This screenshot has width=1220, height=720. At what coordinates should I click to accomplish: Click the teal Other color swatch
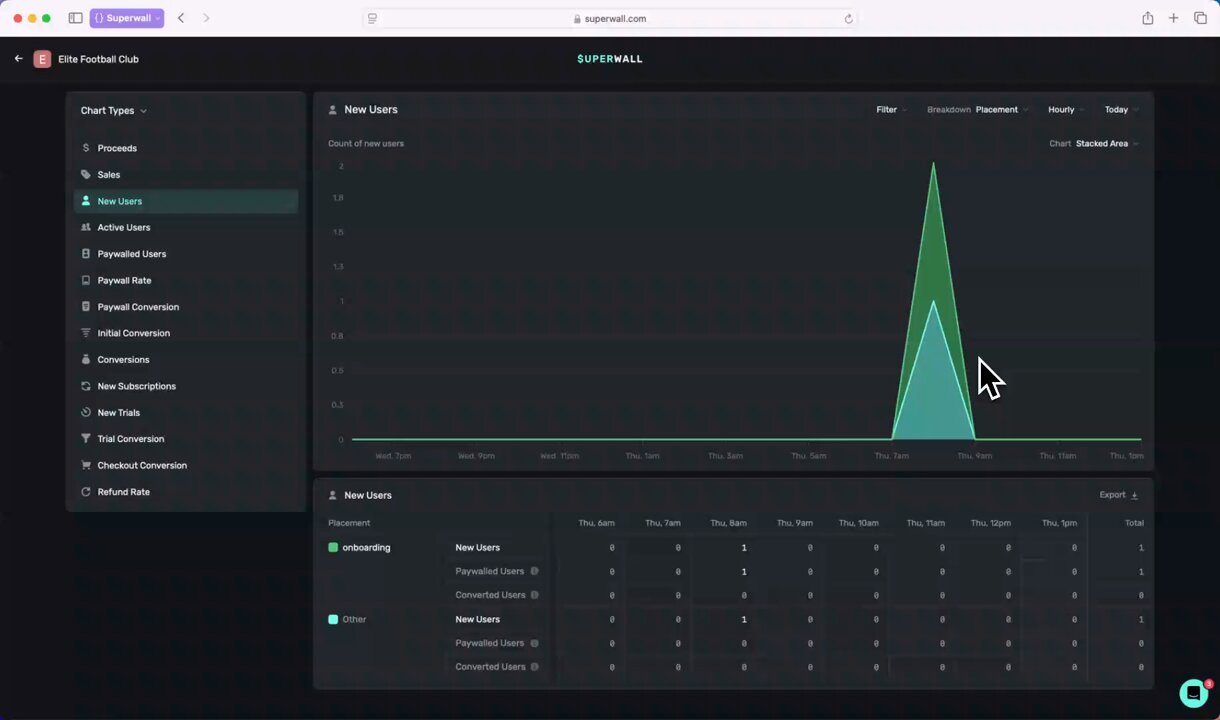333,620
